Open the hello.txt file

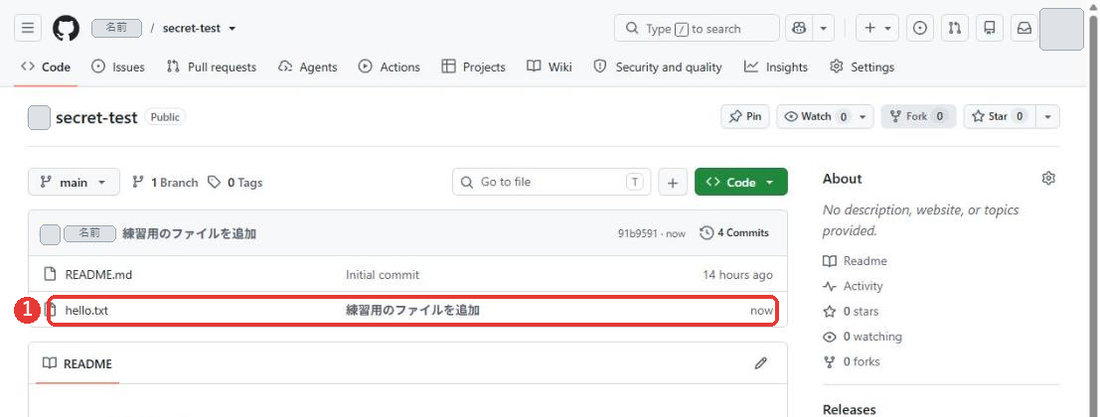point(86,310)
